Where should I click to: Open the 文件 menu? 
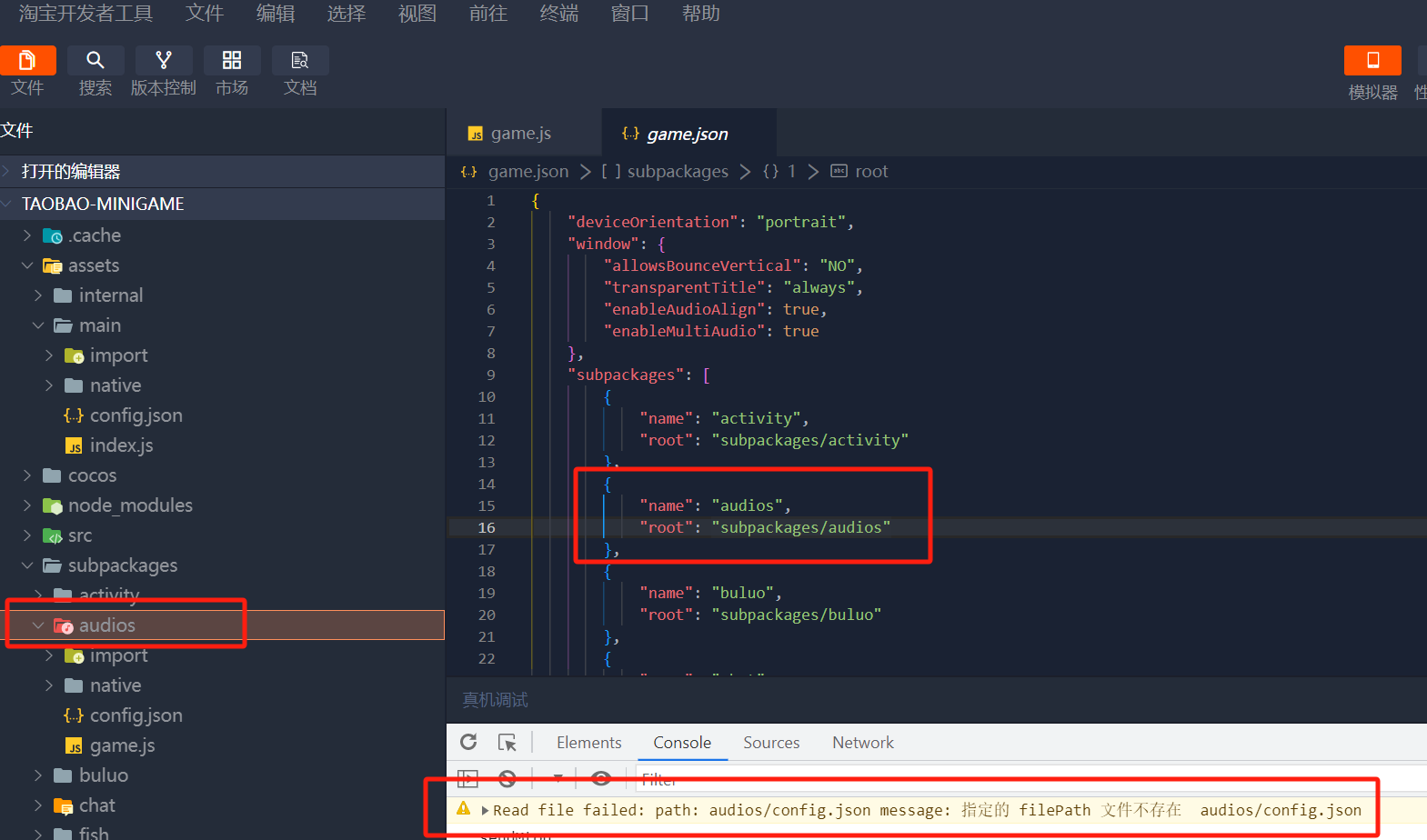205,14
